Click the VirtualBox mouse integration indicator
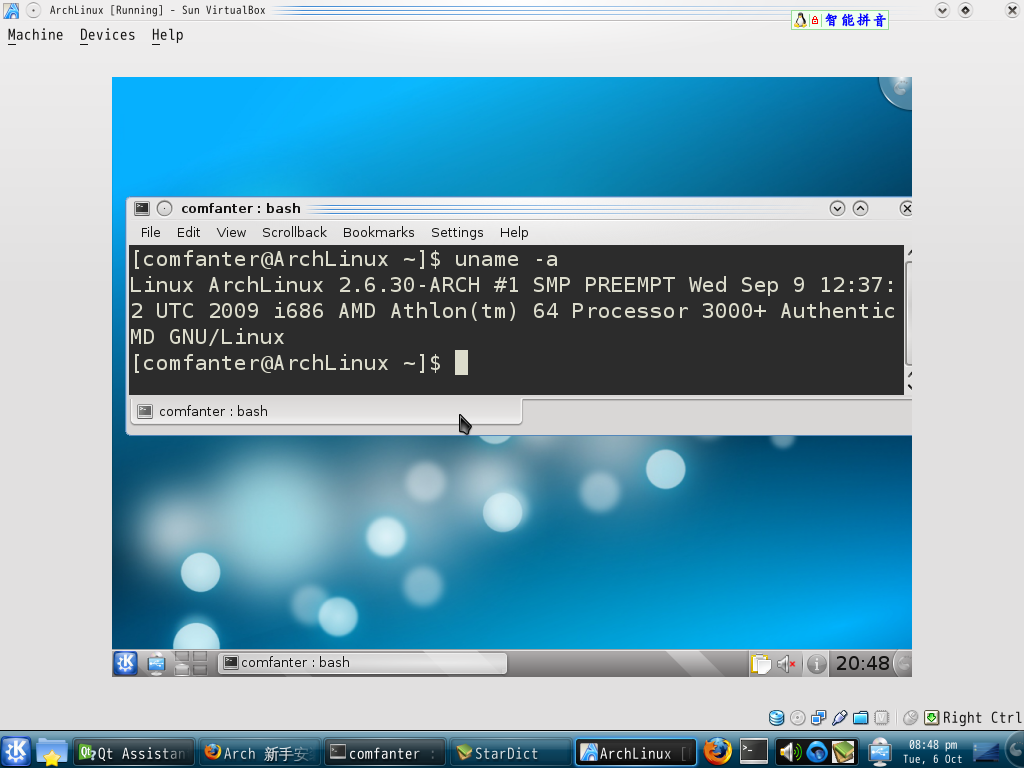 tap(910, 718)
